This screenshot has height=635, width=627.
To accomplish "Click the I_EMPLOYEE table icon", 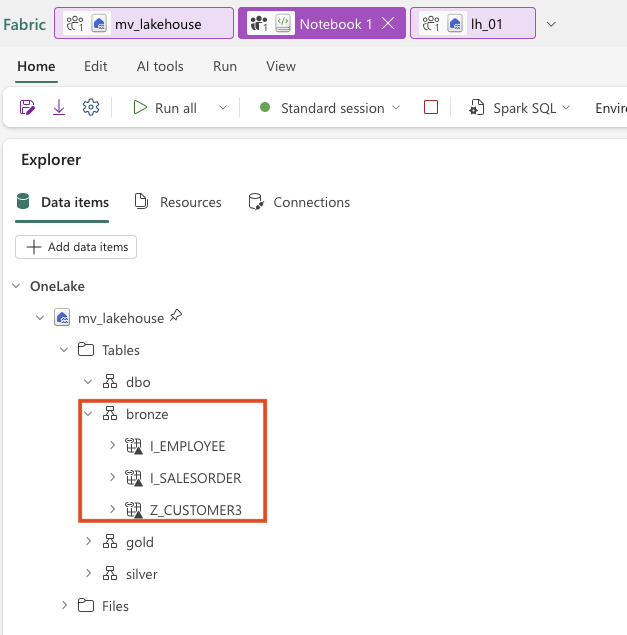I will [135, 446].
